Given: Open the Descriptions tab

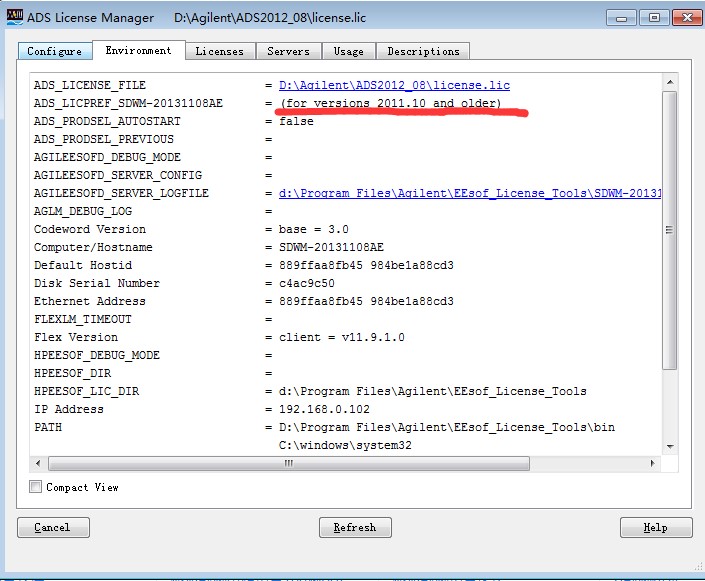Looking at the screenshot, I should coord(423,51).
